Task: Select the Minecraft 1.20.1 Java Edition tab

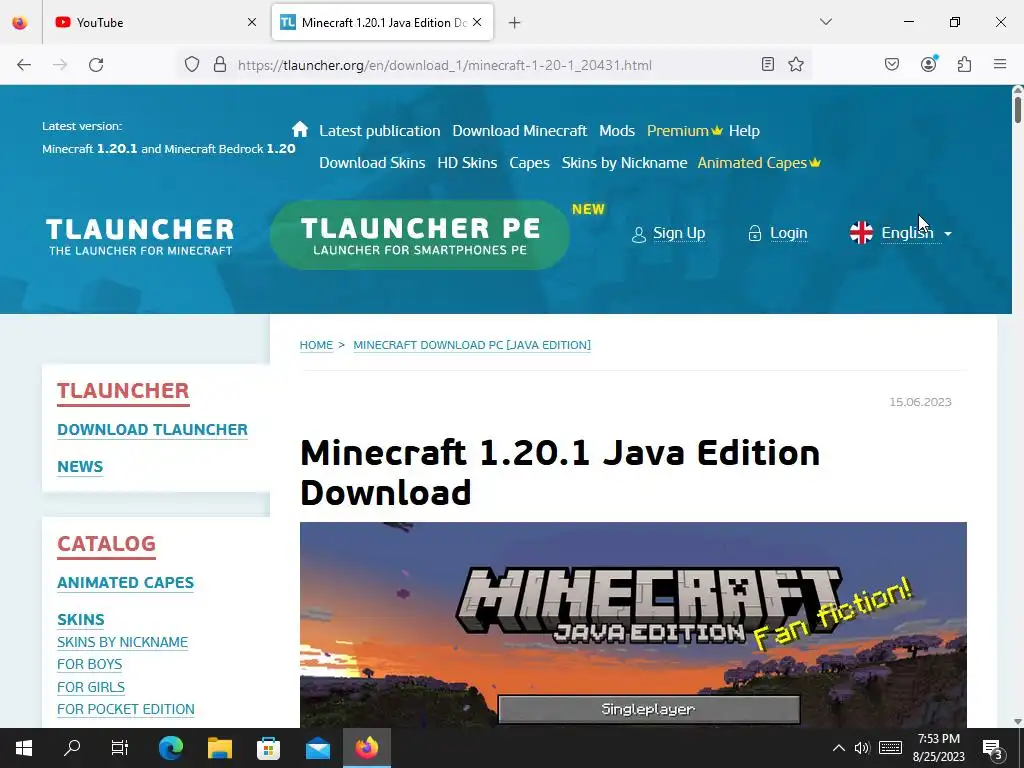Action: click(x=383, y=22)
